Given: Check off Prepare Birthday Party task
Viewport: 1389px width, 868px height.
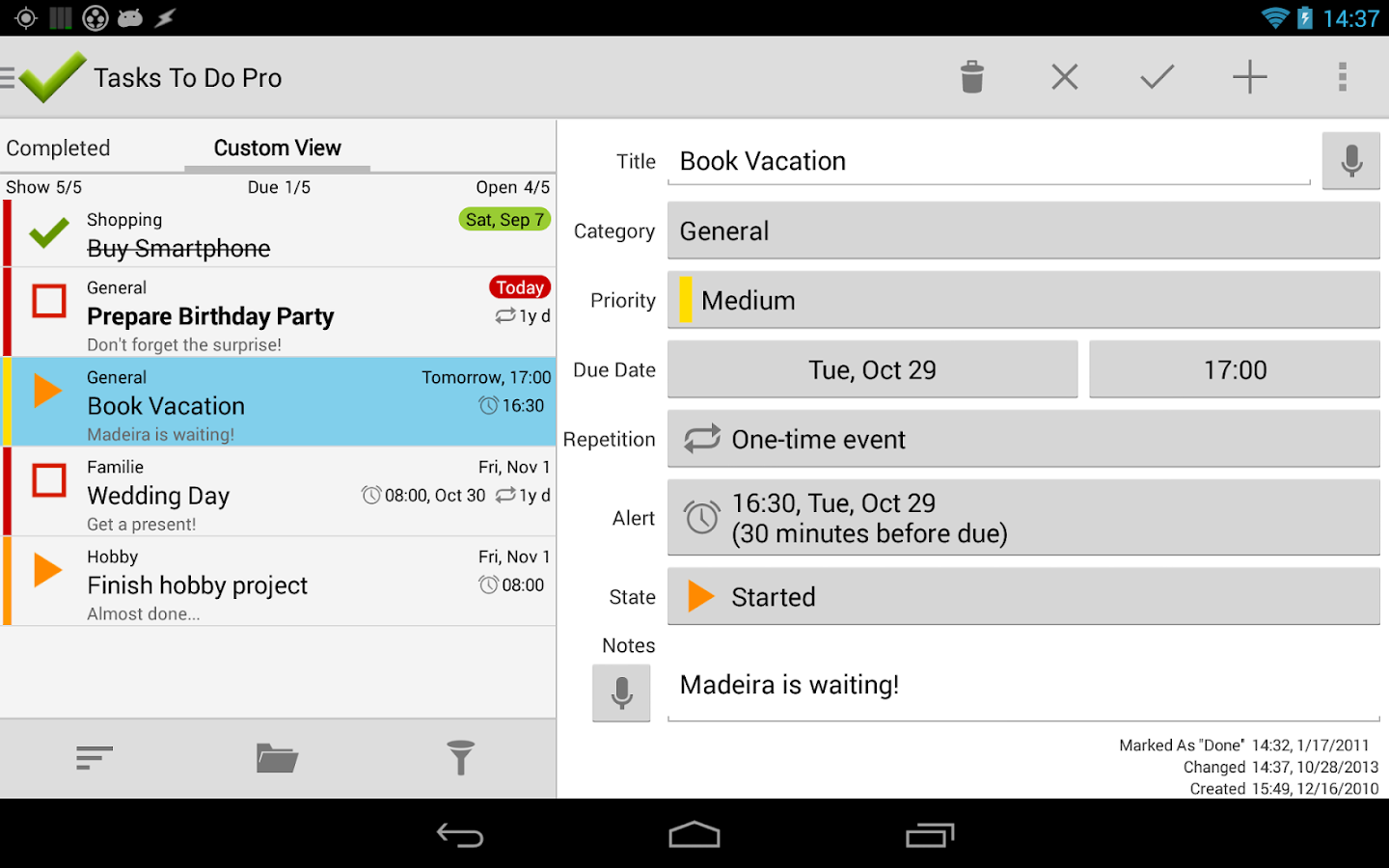Looking at the screenshot, I should (49, 301).
